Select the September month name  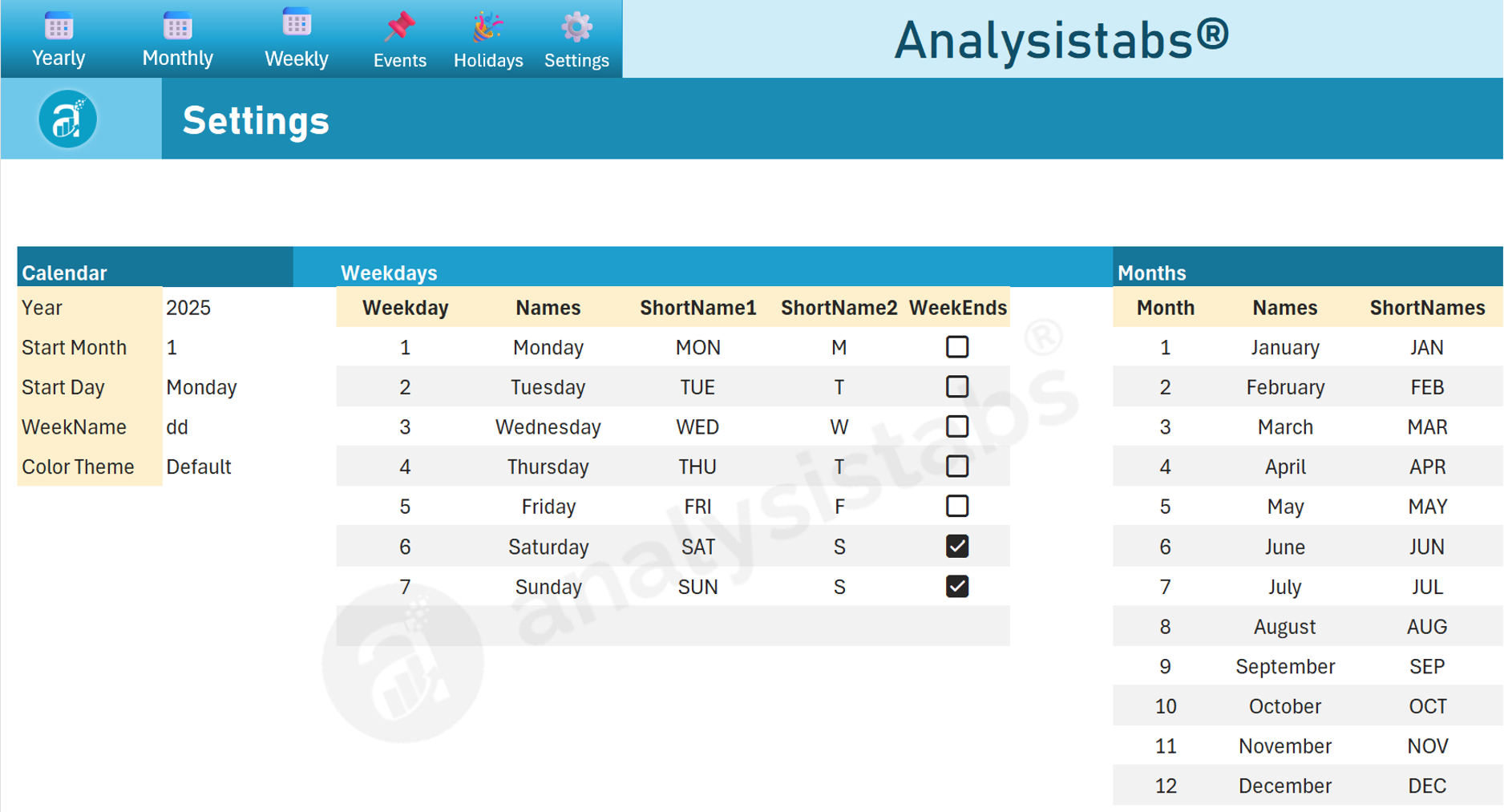[1284, 666]
